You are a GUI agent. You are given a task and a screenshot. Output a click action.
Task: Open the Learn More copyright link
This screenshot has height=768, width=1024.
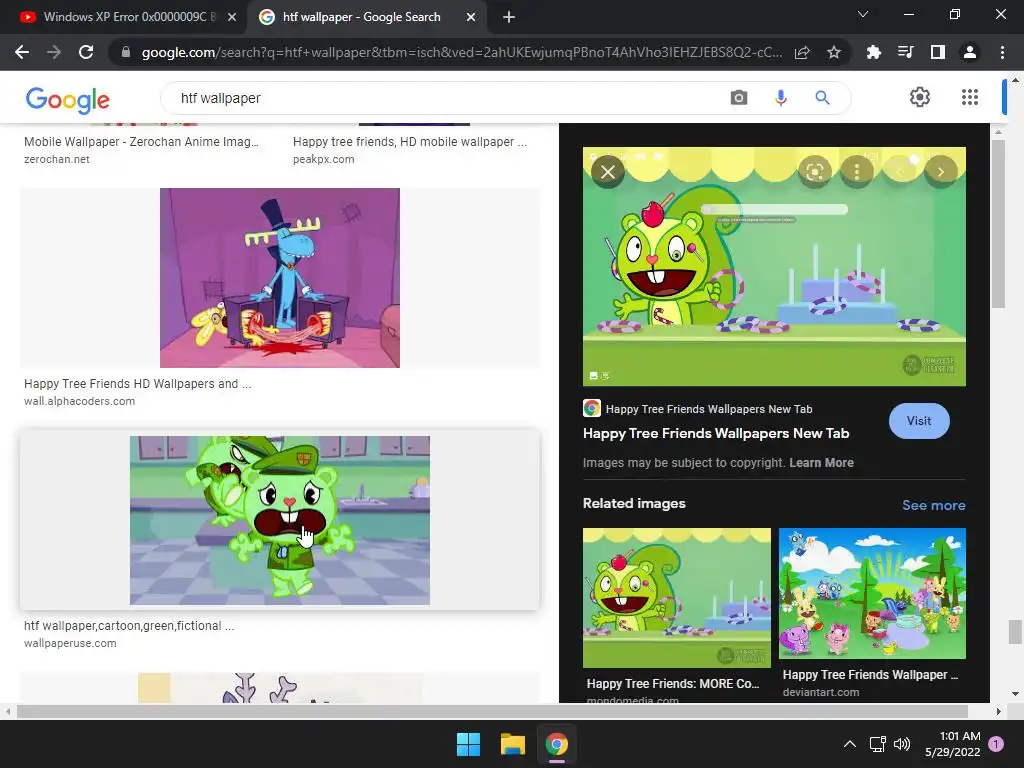coord(821,462)
